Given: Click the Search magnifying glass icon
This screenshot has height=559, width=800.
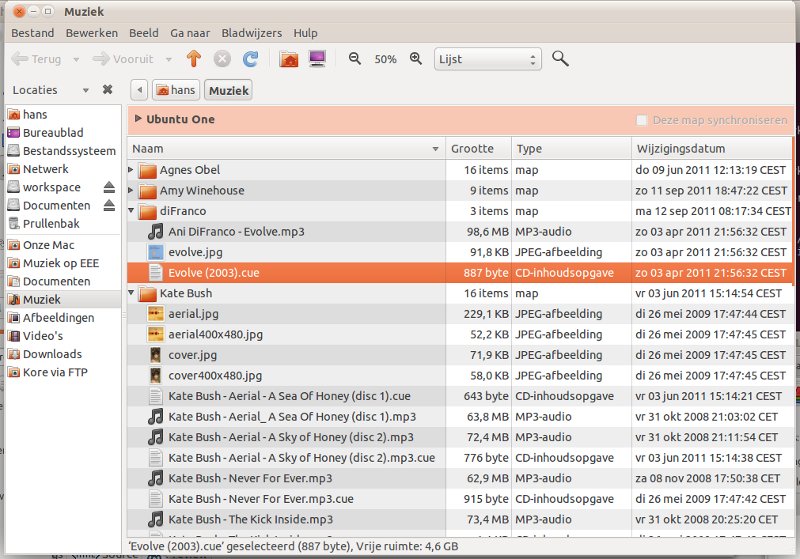Looking at the screenshot, I should coord(560,59).
